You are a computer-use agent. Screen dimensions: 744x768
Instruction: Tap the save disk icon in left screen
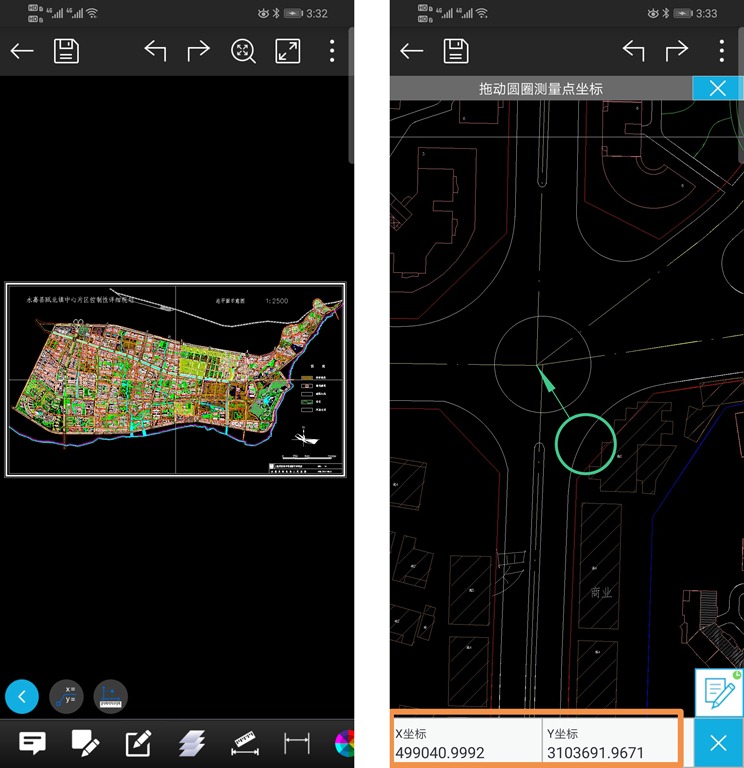pos(66,51)
